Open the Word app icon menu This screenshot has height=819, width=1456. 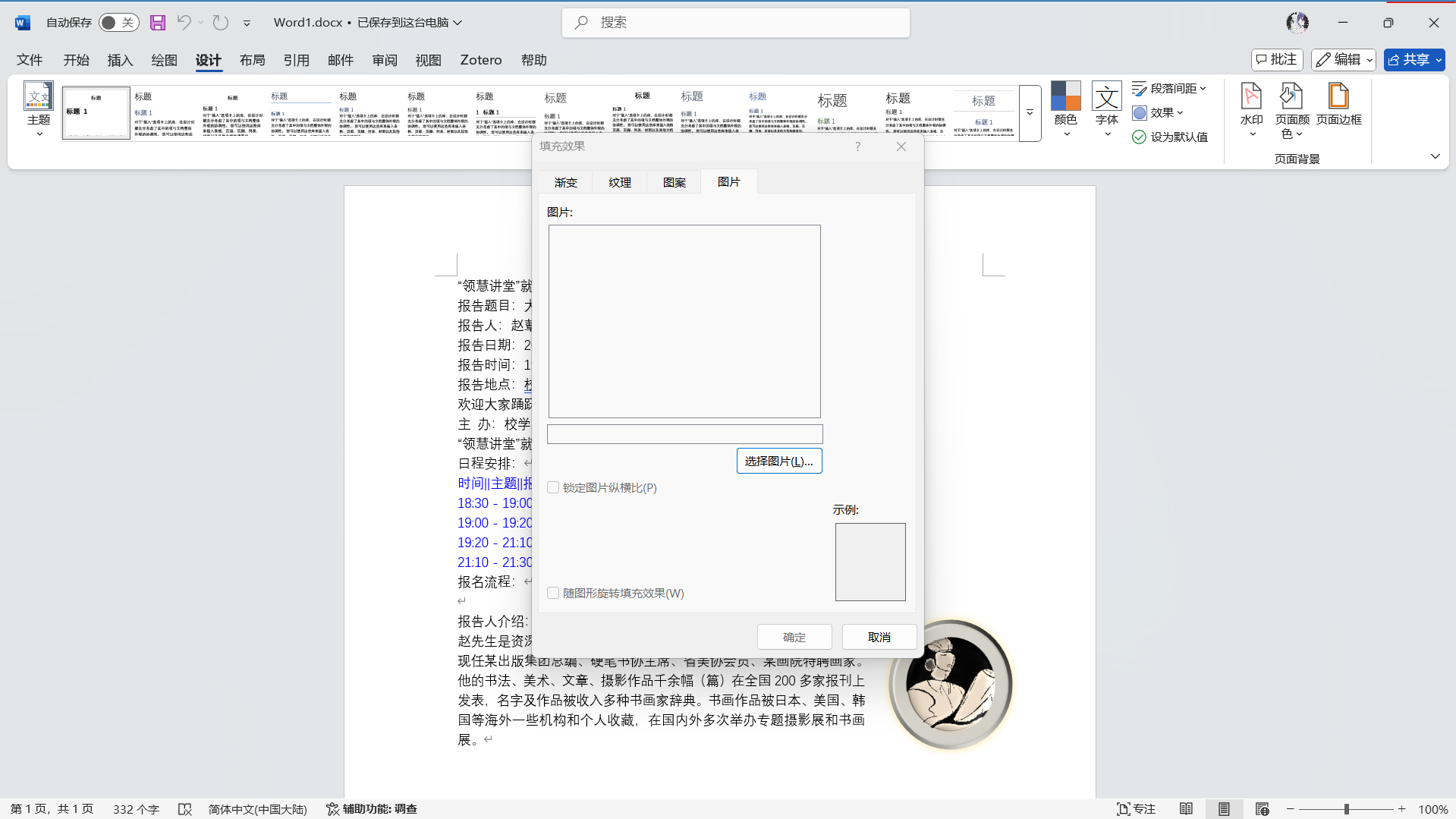[22, 23]
